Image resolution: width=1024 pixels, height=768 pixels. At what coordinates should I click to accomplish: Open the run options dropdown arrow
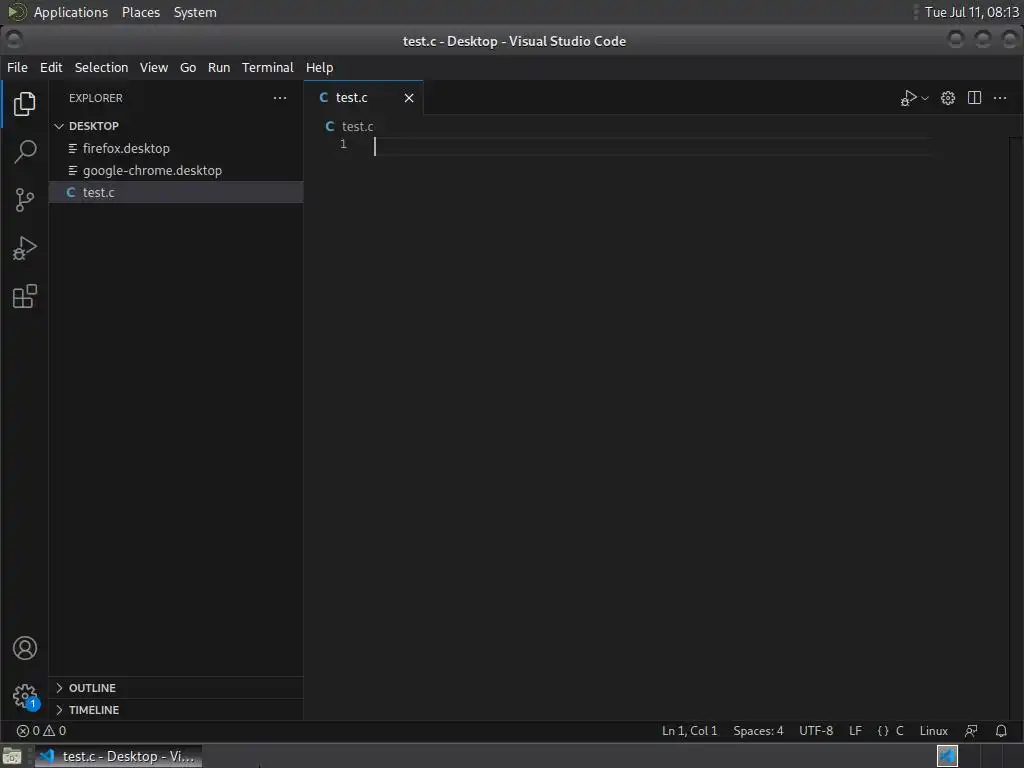(x=925, y=99)
